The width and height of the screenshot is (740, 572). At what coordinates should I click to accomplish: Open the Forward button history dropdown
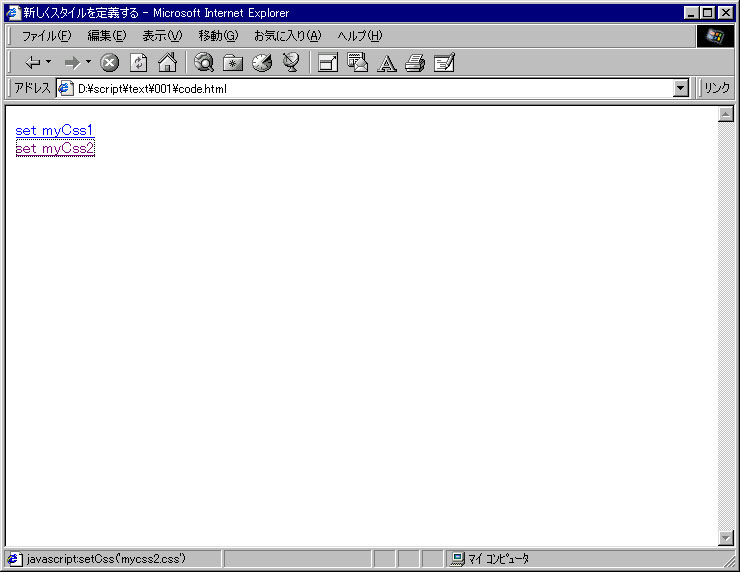click(x=88, y=62)
